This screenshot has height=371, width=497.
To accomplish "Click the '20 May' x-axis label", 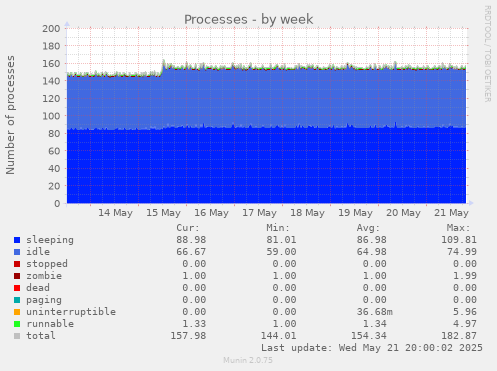I will [403, 213].
